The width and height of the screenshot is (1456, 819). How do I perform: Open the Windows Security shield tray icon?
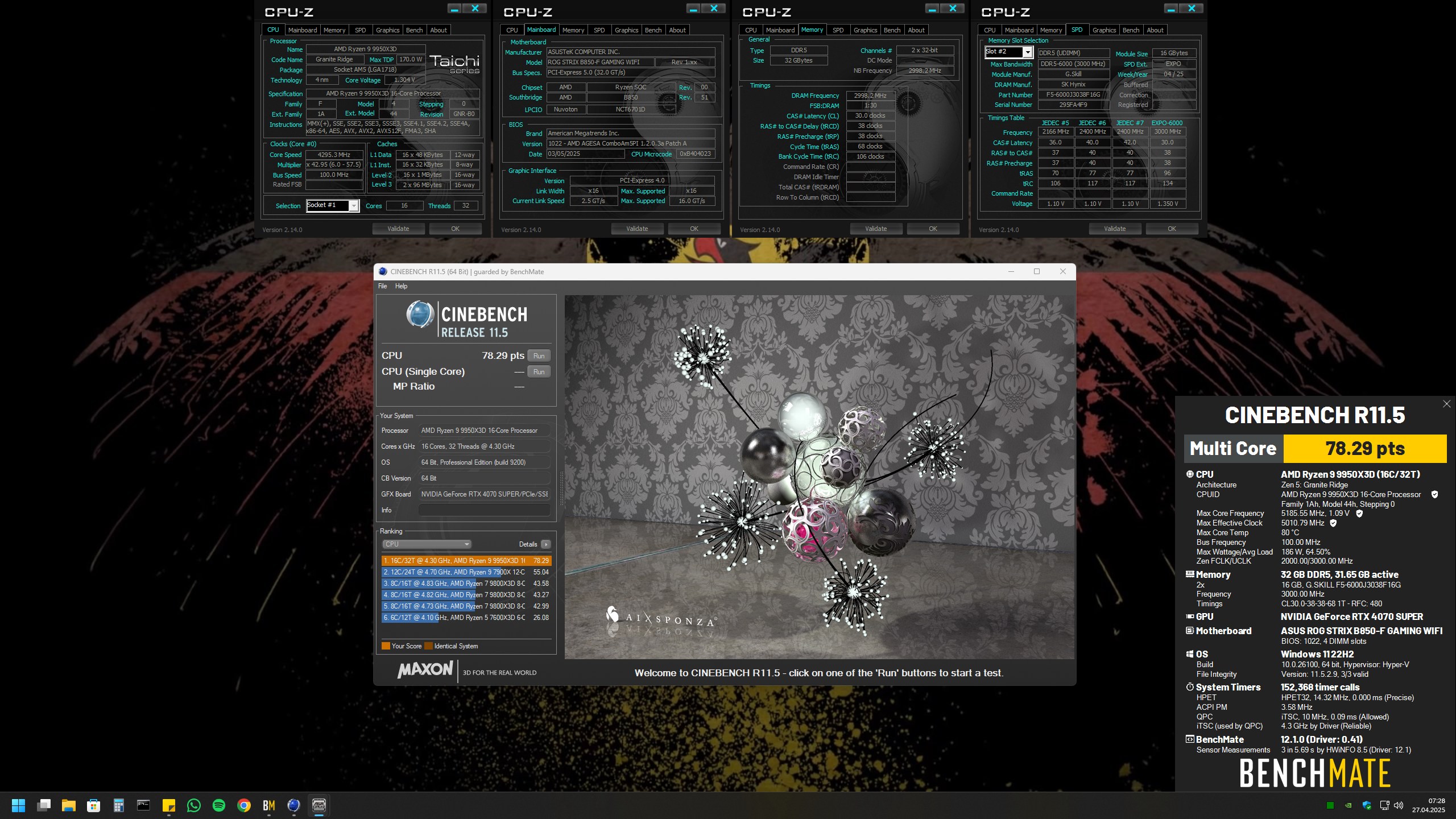pyautogui.click(x=1367, y=805)
